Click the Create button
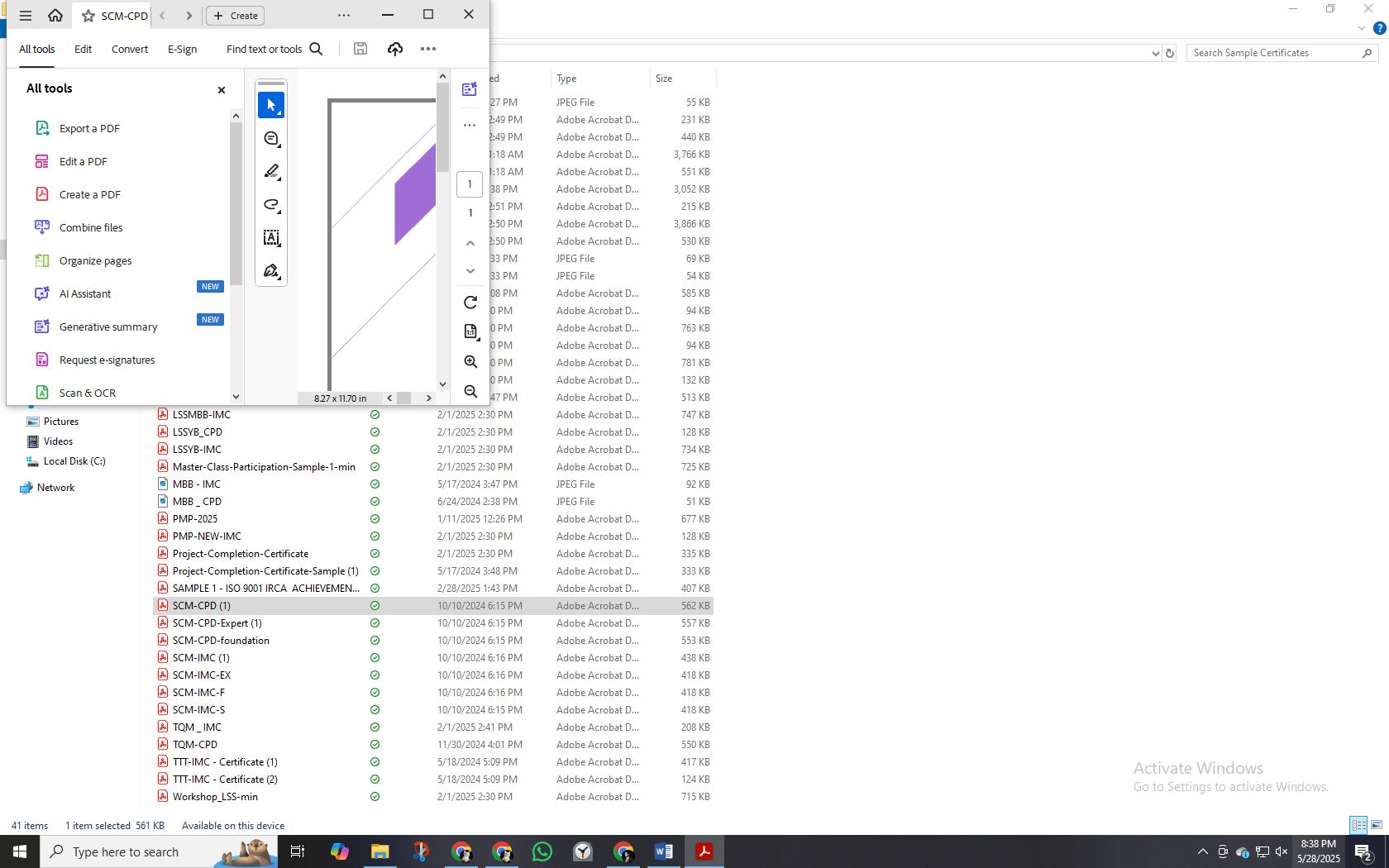This screenshot has height=868, width=1389. point(236,16)
